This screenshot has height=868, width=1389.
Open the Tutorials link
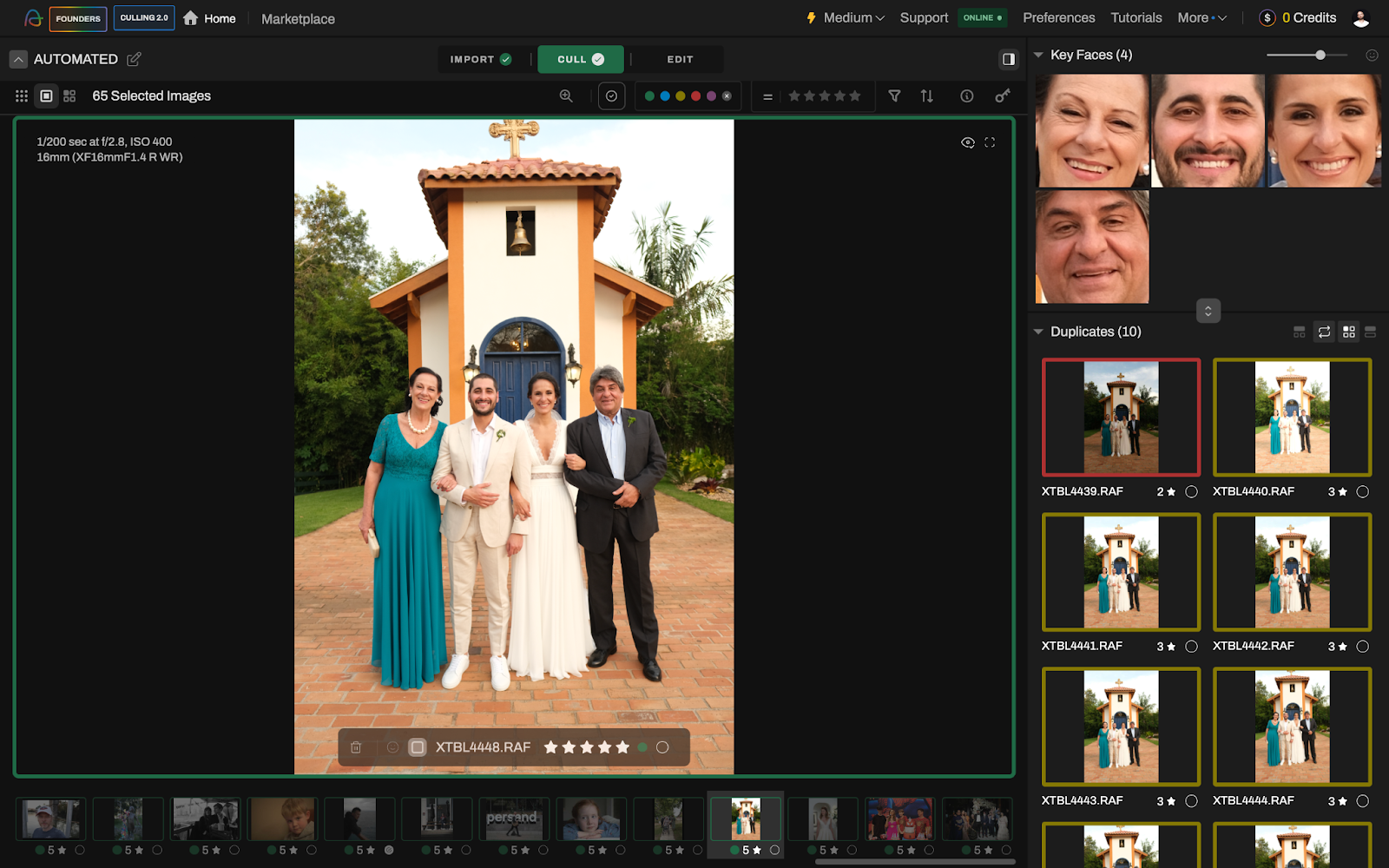[x=1136, y=17]
